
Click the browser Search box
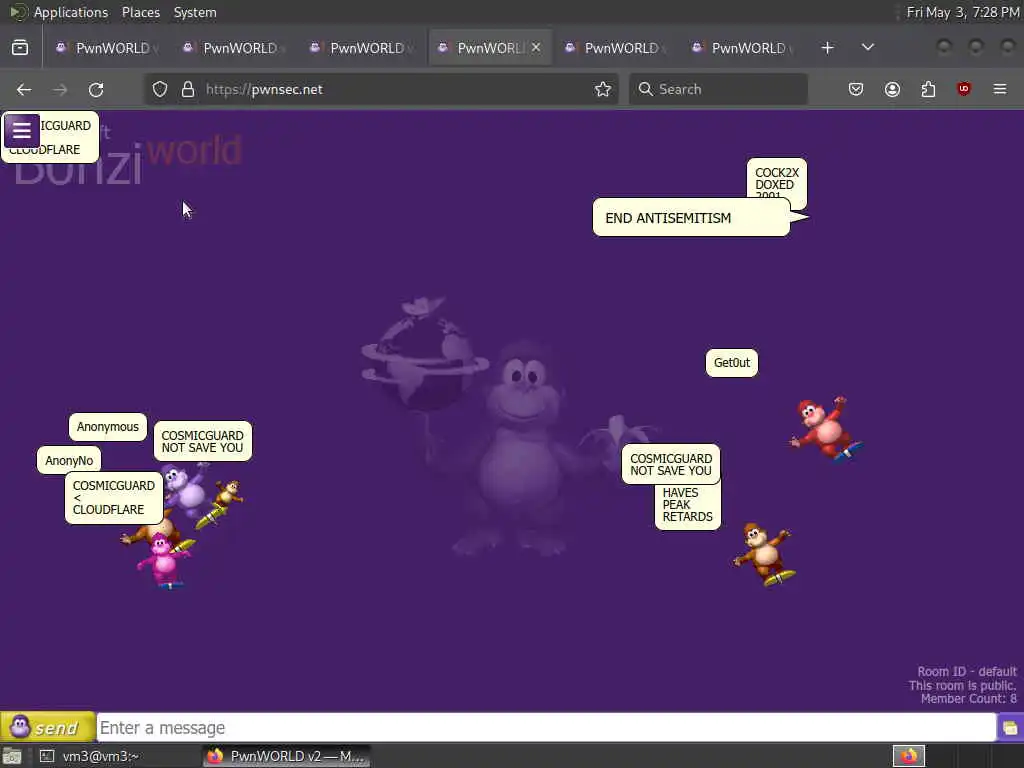(x=718, y=89)
